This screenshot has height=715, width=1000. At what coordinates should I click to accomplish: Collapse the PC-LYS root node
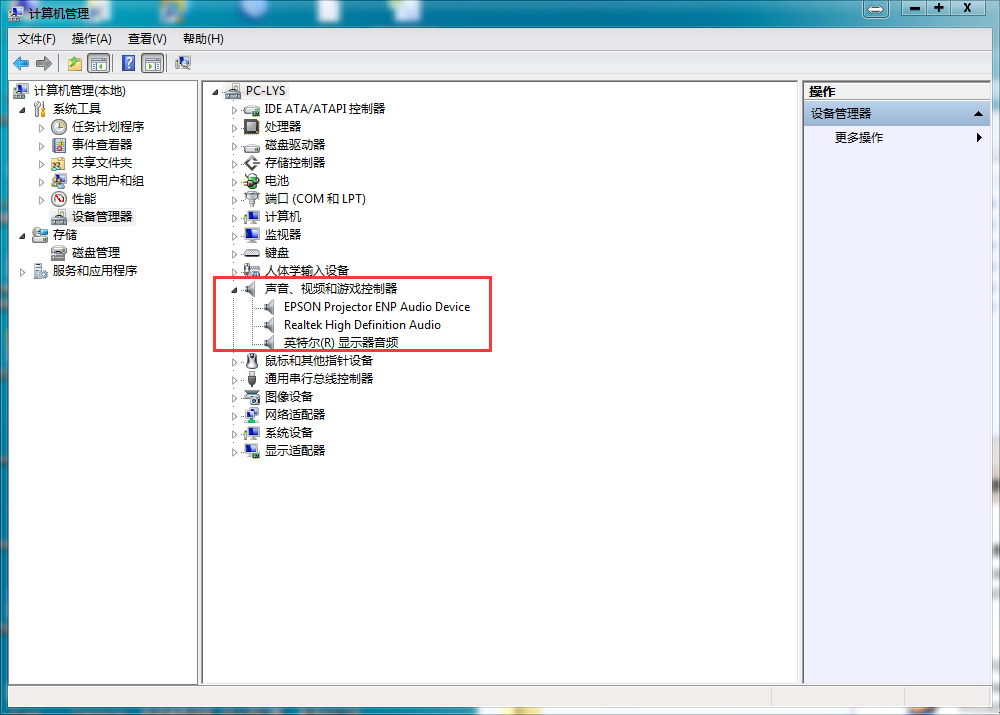[216, 92]
